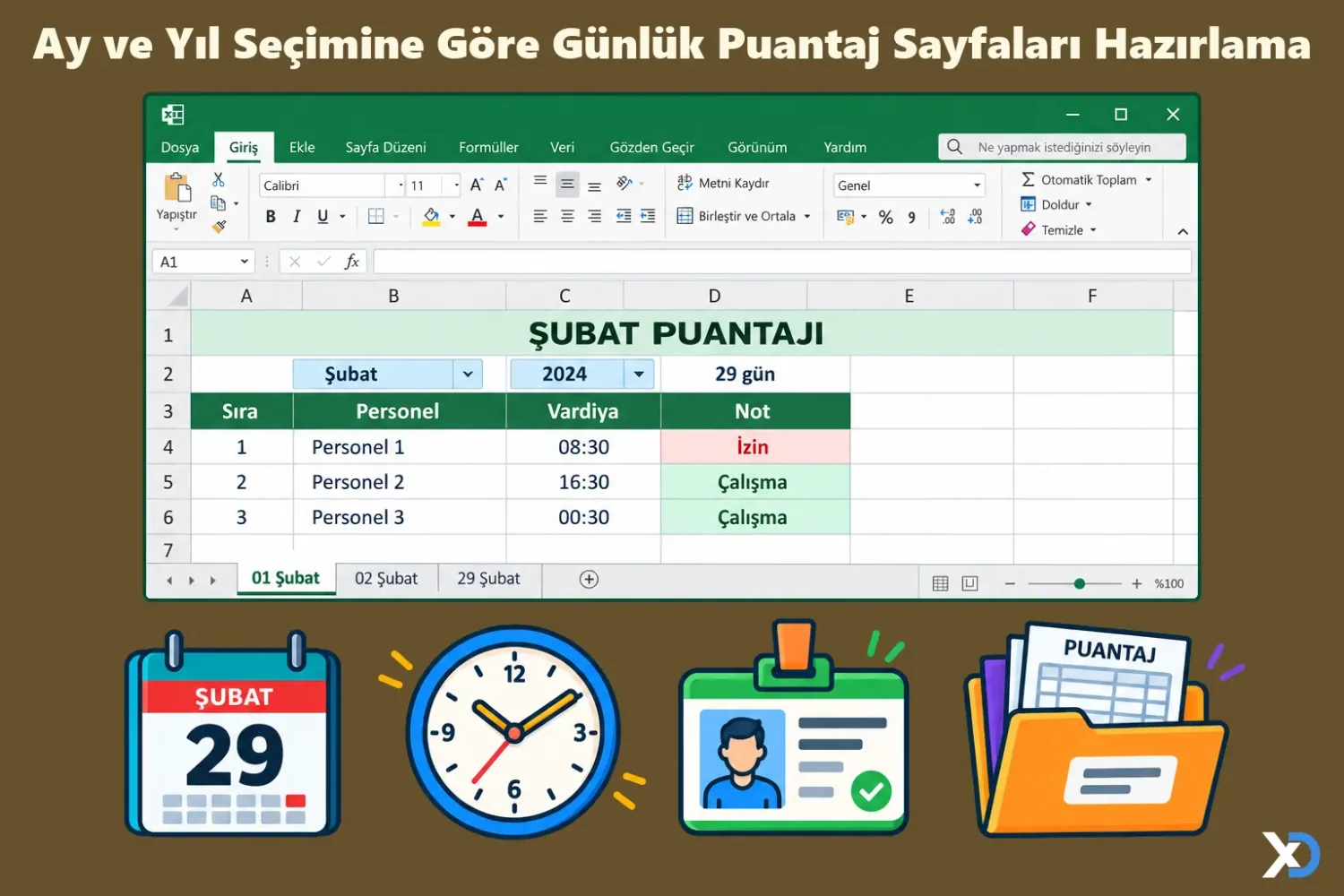Open the font size 11 dropdown
Image resolution: width=1344 pixels, height=896 pixels.
pyautogui.click(x=457, y=185)
